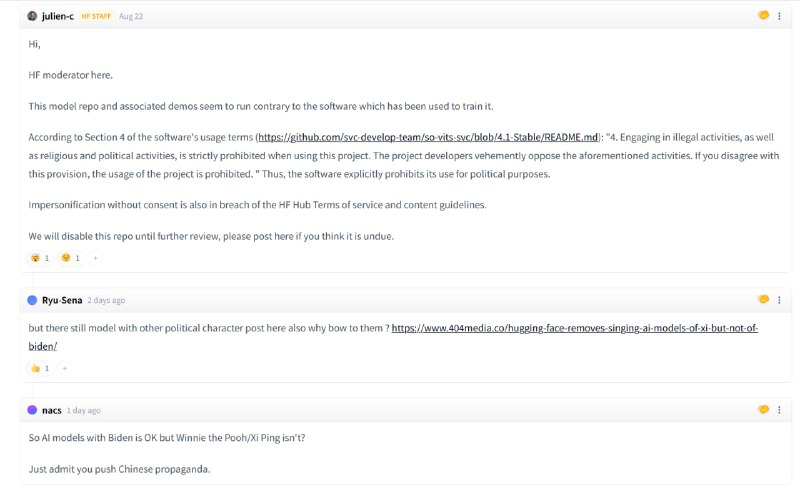This screenshot has width=800, height=489.
Task: Add a new reaction to julien-c's comment
Action: click(x=96, y=258)
